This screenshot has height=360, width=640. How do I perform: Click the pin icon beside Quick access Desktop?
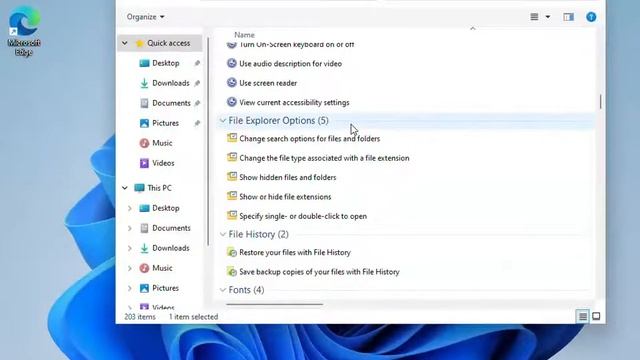197,63
